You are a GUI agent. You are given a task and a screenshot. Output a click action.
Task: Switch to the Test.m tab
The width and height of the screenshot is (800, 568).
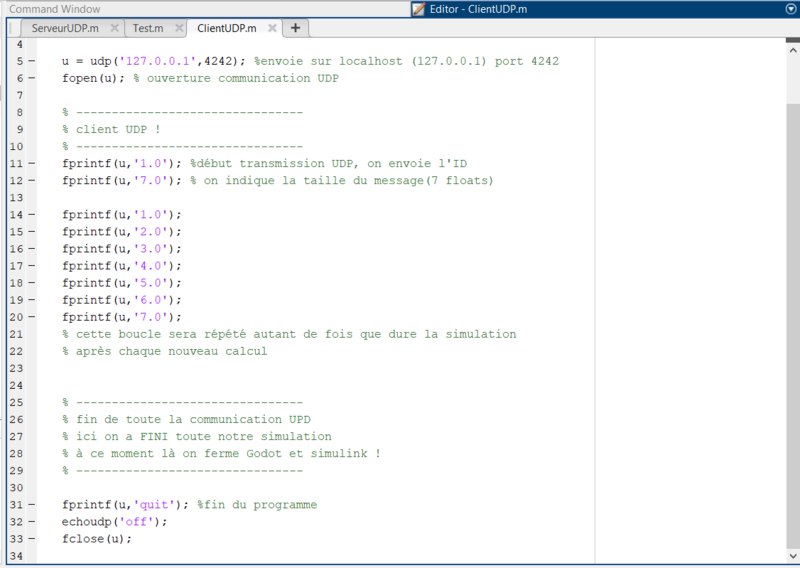[147, 29]
